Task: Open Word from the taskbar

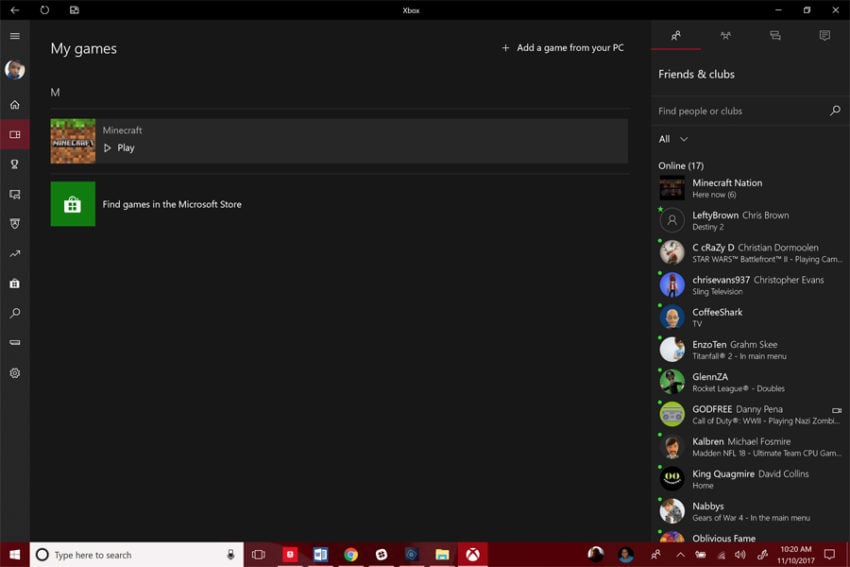Action: [x=320, y=555]
